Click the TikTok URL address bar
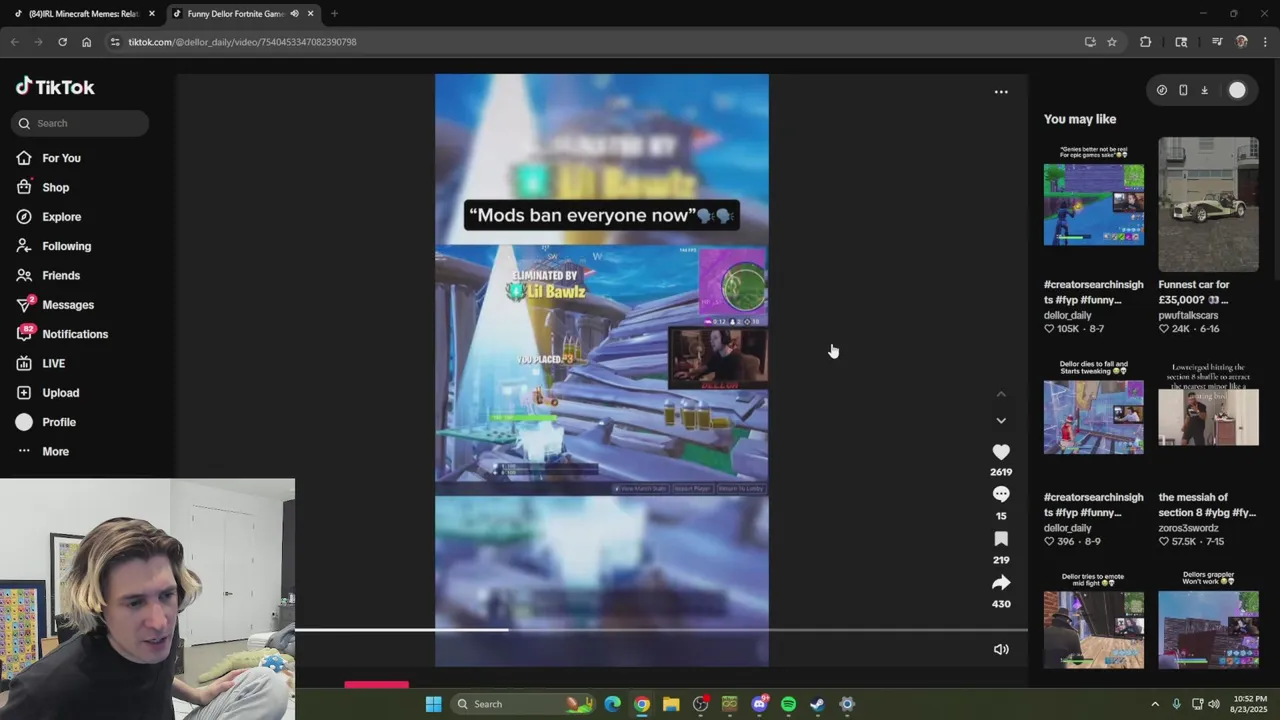This screenshot has width=1280, height=720. 600,42
